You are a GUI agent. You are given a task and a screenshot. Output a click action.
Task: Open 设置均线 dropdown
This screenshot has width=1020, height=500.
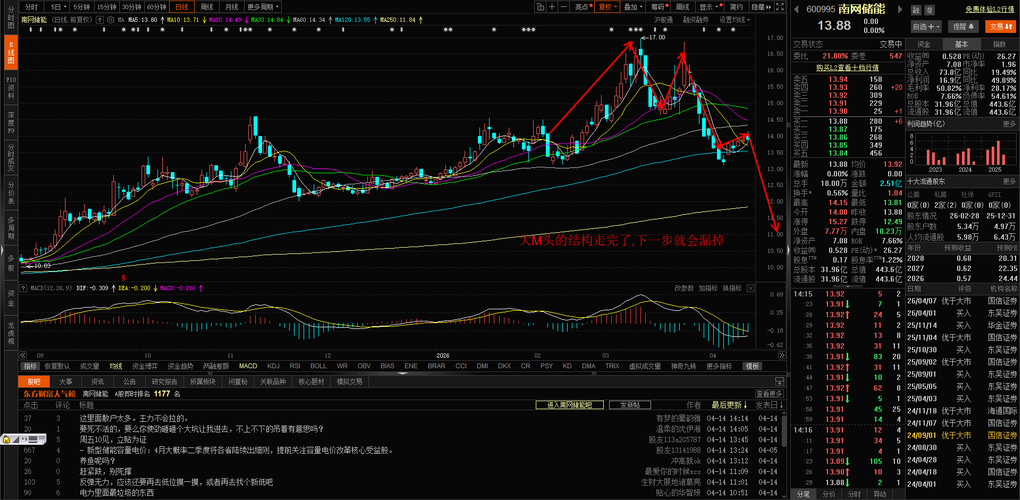tap(734, 20)
